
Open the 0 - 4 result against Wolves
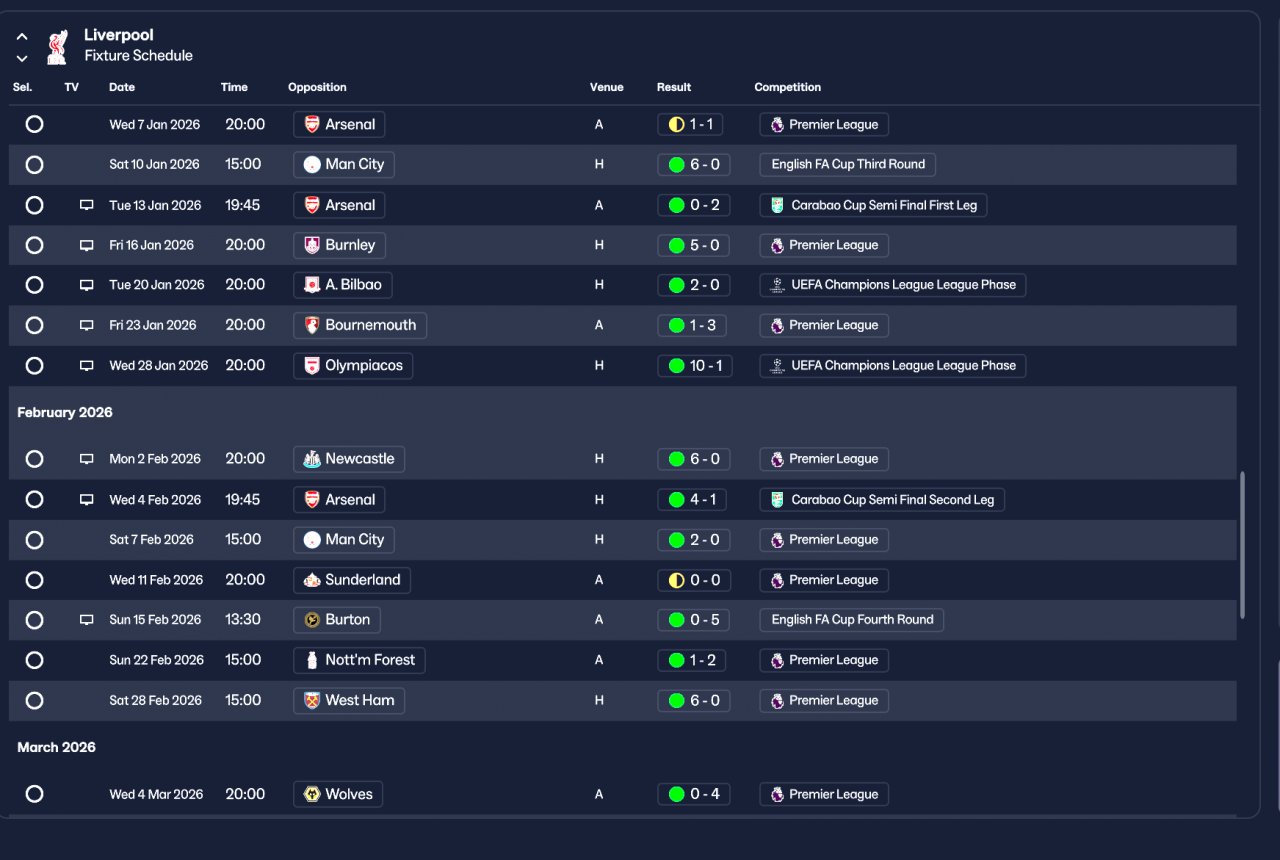(x=693, y=794)
